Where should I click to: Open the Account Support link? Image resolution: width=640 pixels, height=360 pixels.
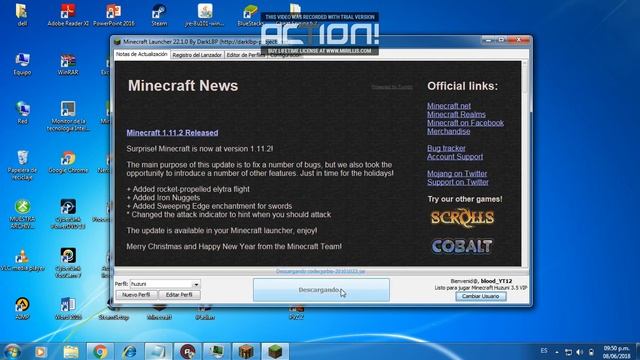coord(455,157)
